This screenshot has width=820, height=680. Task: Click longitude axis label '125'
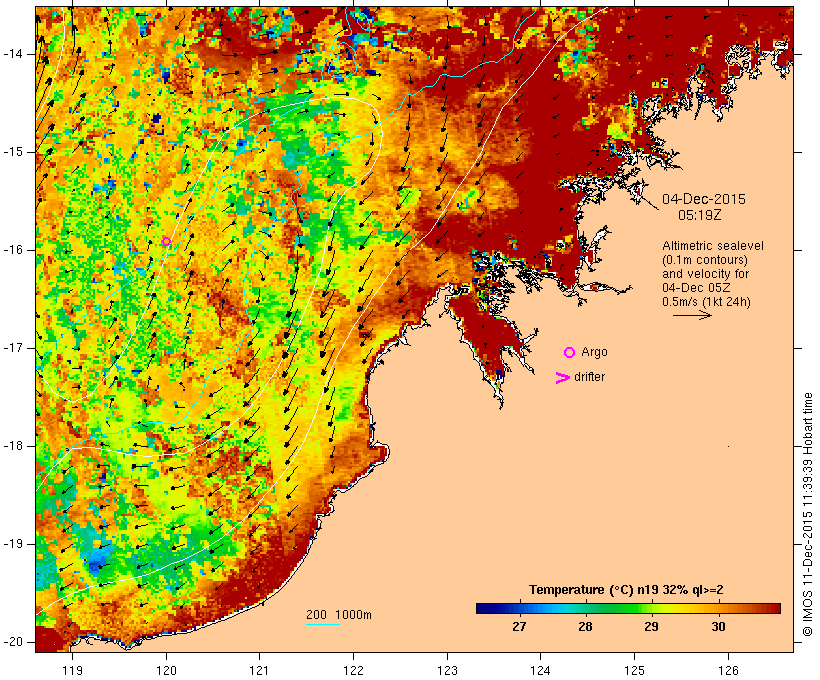tap(635, 670)
